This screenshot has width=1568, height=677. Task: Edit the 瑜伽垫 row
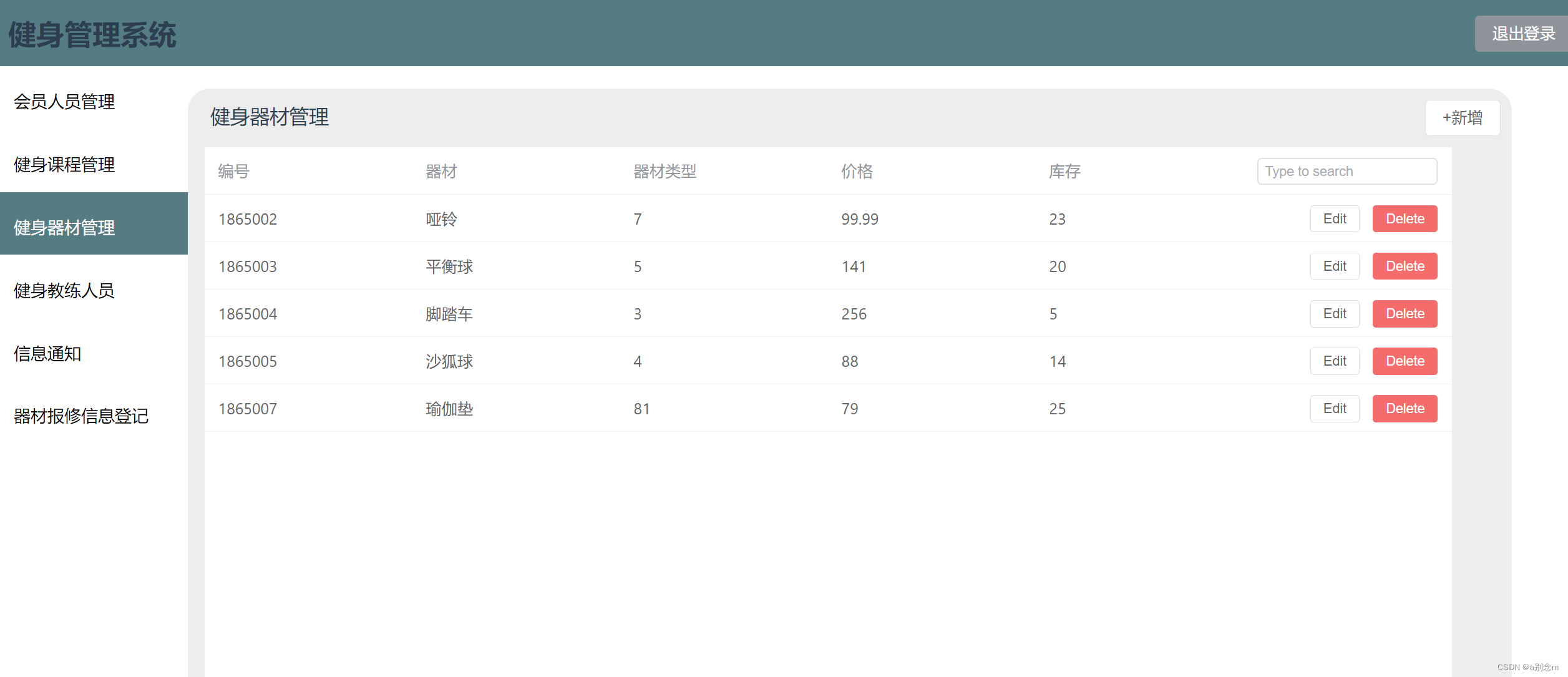[1334, 409]
